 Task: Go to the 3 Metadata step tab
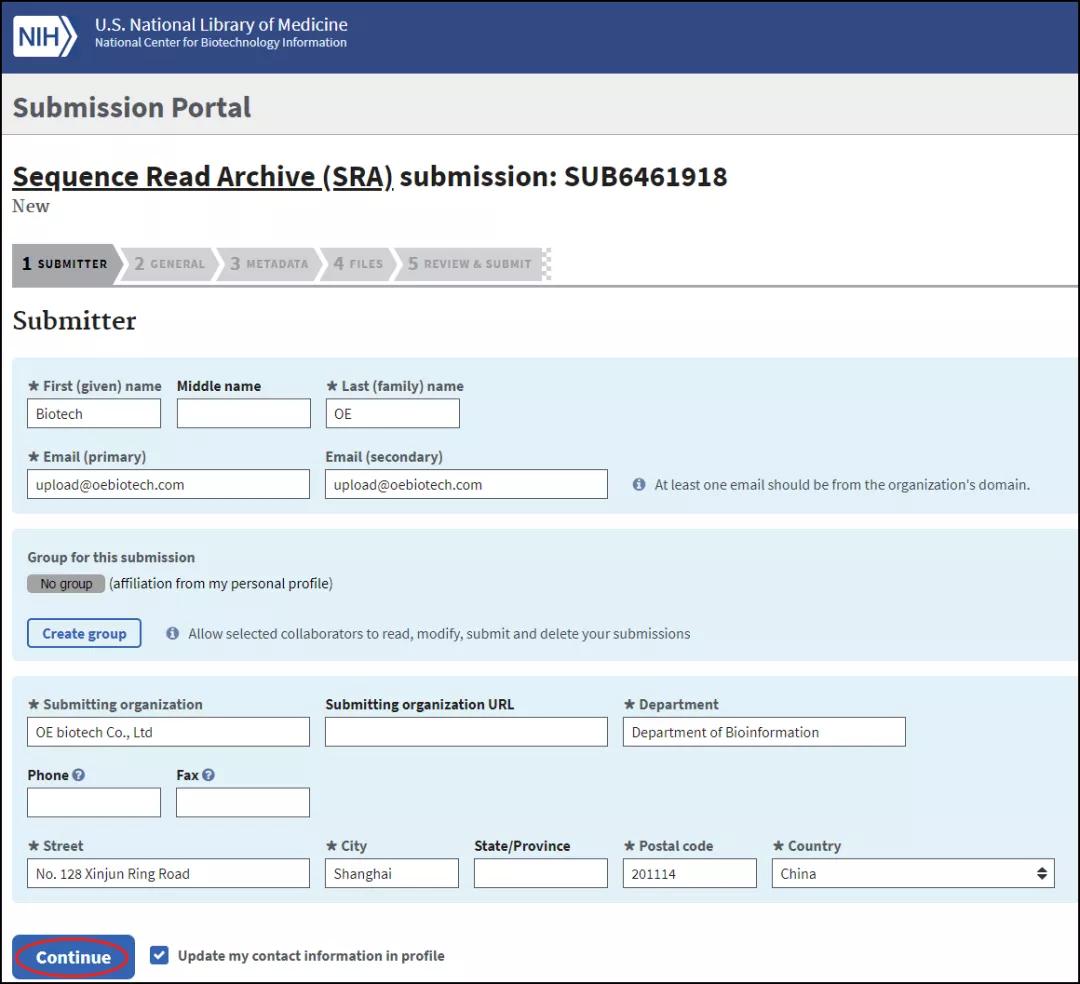[269, 264]
